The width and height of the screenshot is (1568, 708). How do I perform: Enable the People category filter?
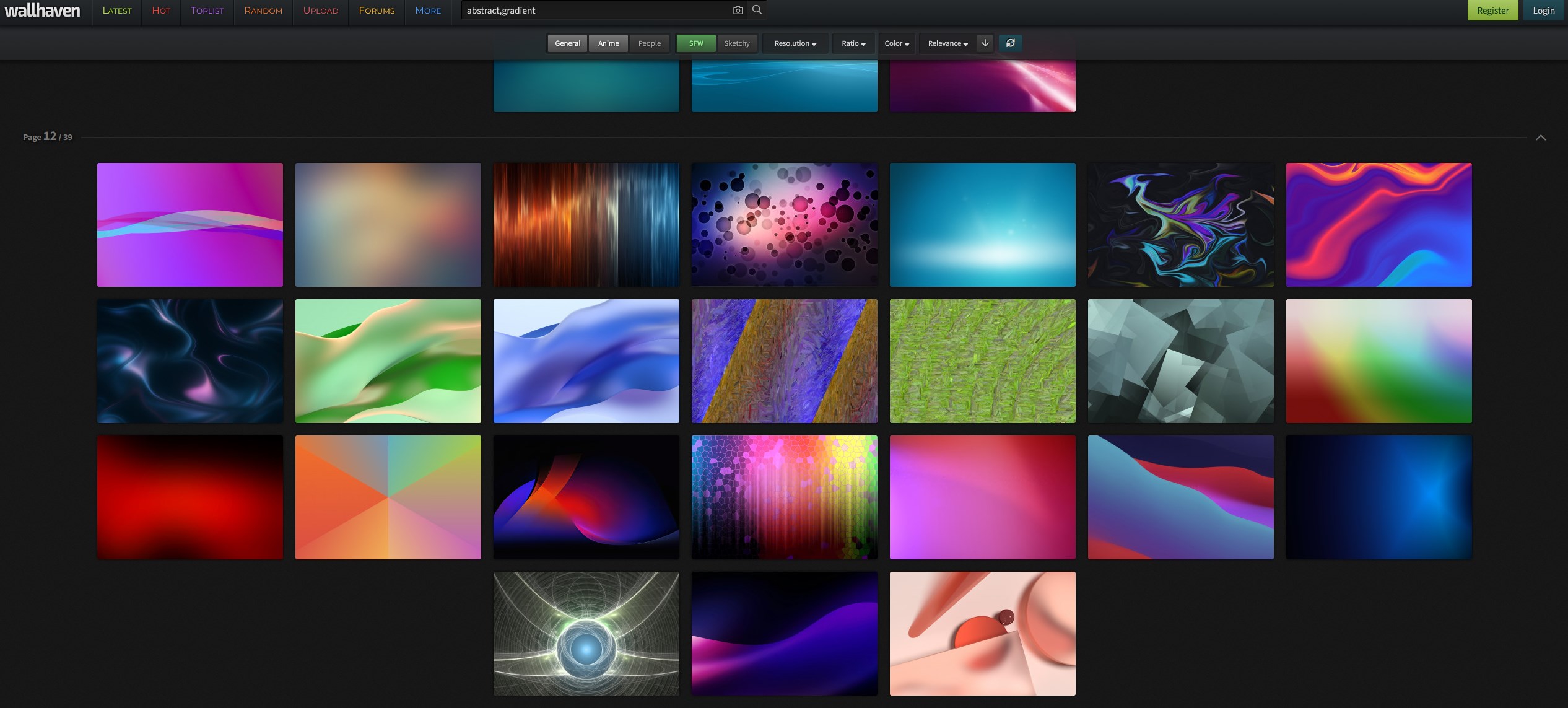pyautogui.click(x=649, y=43)
